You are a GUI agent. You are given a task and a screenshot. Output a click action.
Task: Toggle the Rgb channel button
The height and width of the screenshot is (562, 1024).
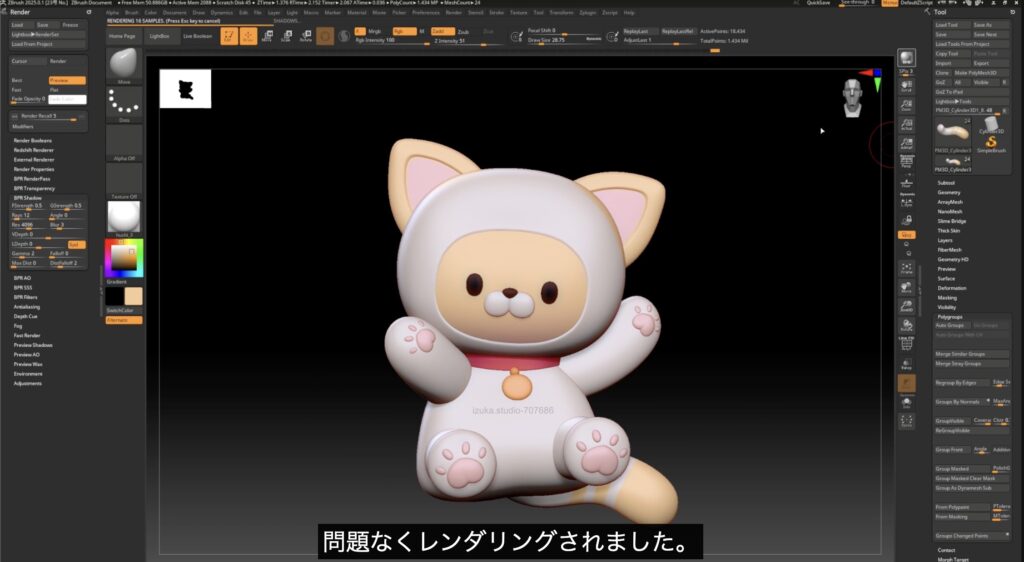[x=404, y=31]
